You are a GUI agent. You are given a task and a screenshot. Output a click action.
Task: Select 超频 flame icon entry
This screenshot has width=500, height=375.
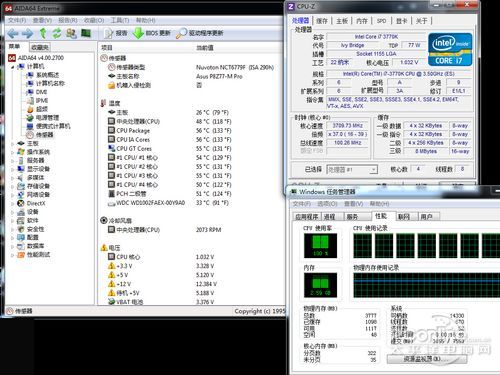[38, 109]
